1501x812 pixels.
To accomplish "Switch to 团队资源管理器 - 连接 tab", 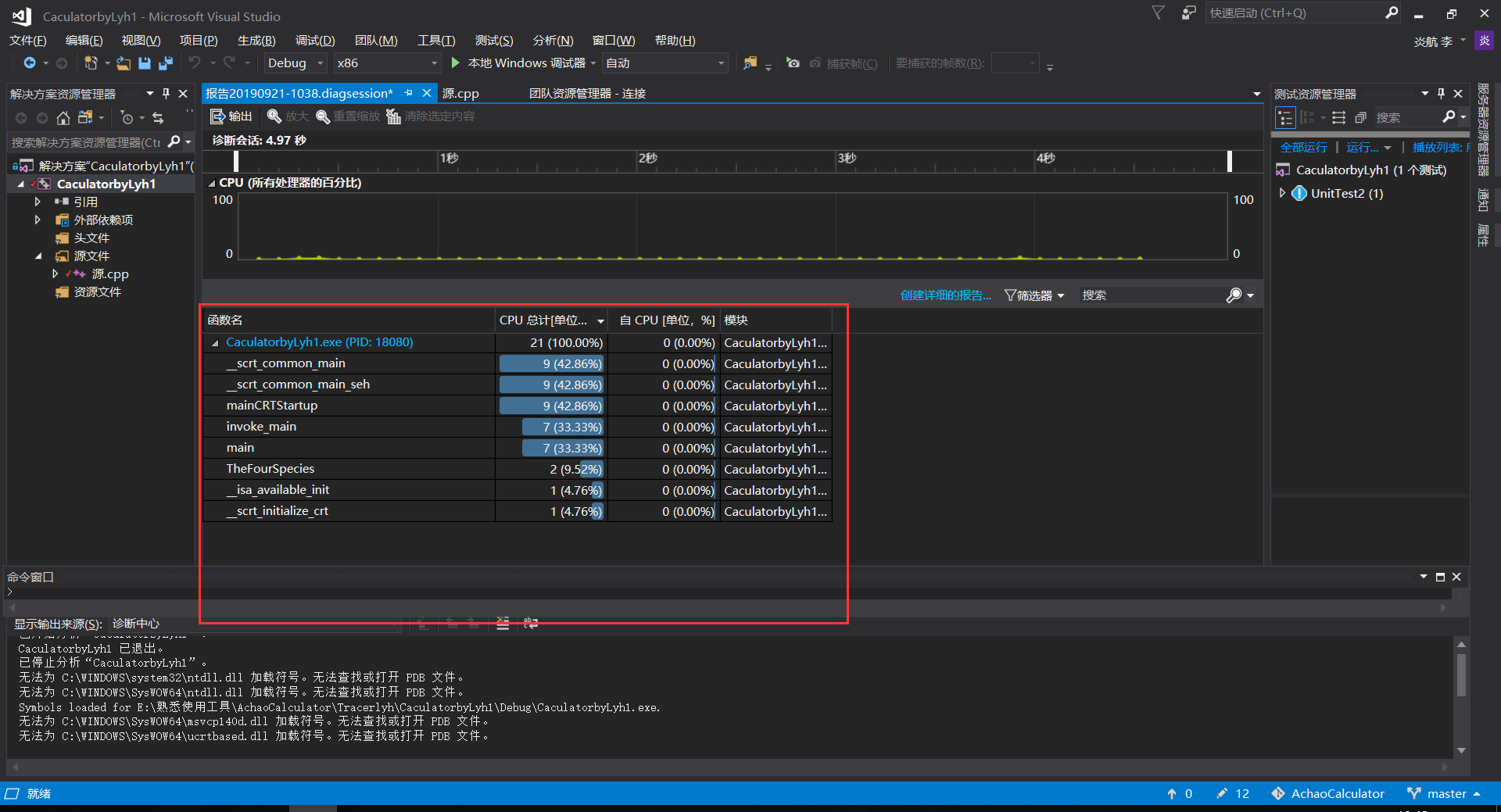I will tap(587, 93).
